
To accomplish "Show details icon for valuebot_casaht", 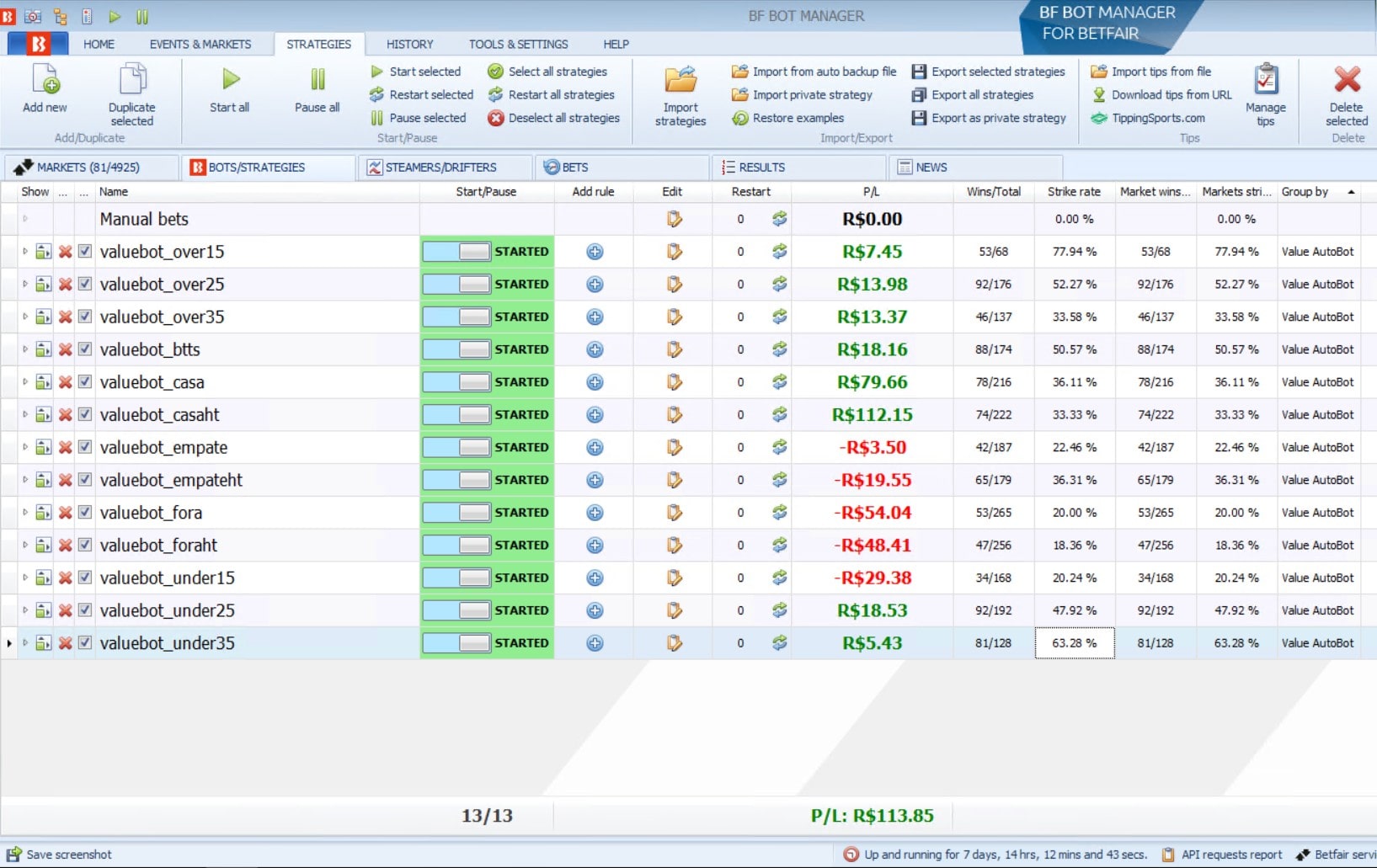I will click(44, 415).
